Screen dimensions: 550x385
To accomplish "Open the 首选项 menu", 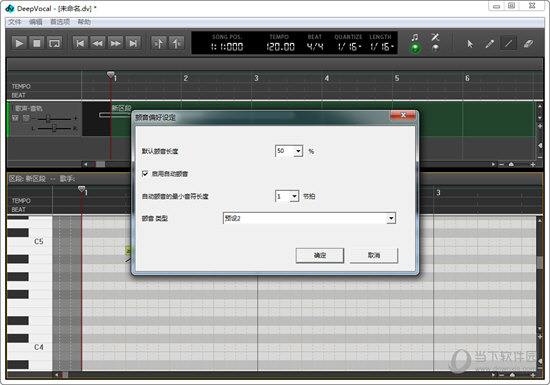I will coord(60,22).
